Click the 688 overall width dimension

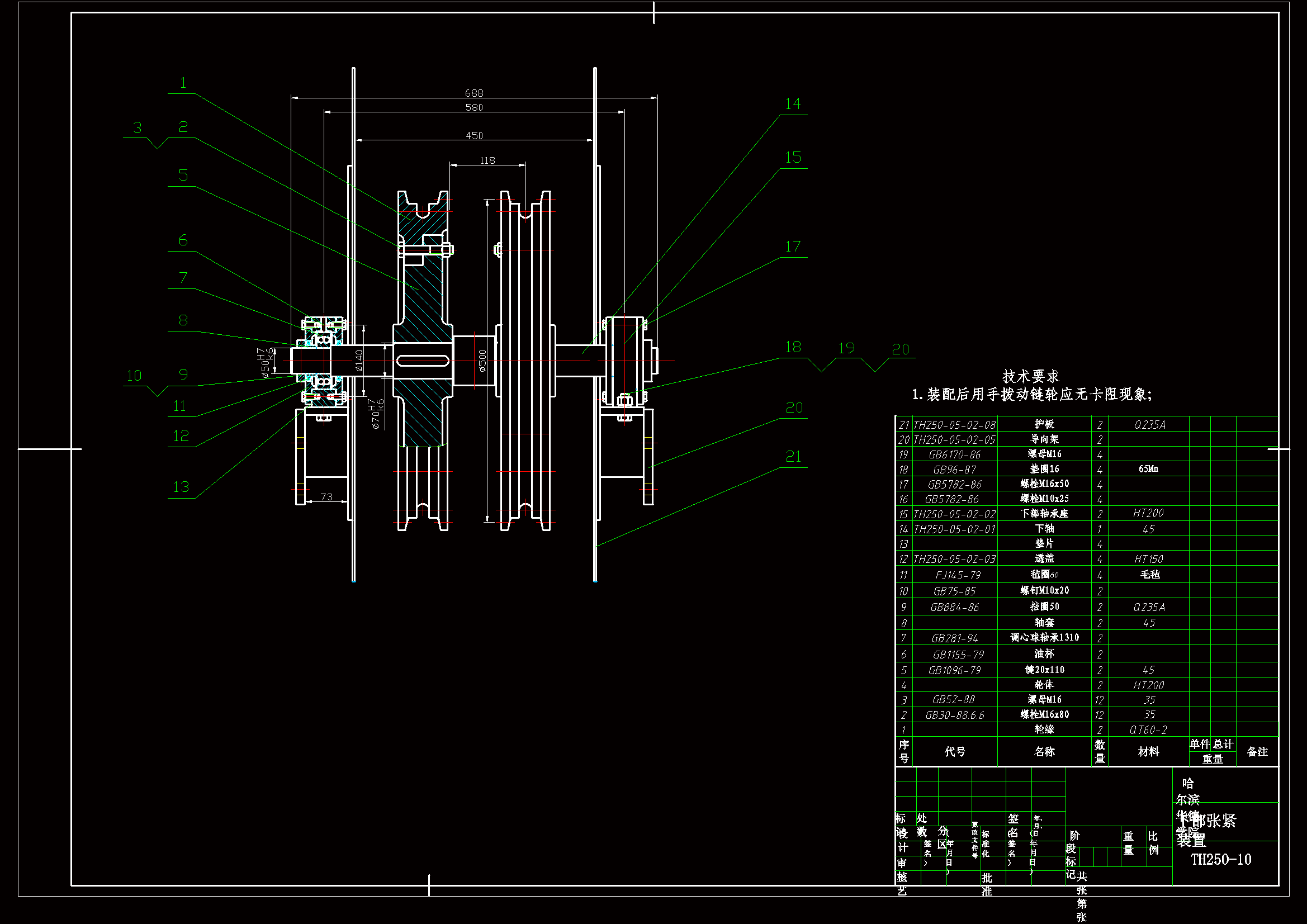[x=473, y=93]
